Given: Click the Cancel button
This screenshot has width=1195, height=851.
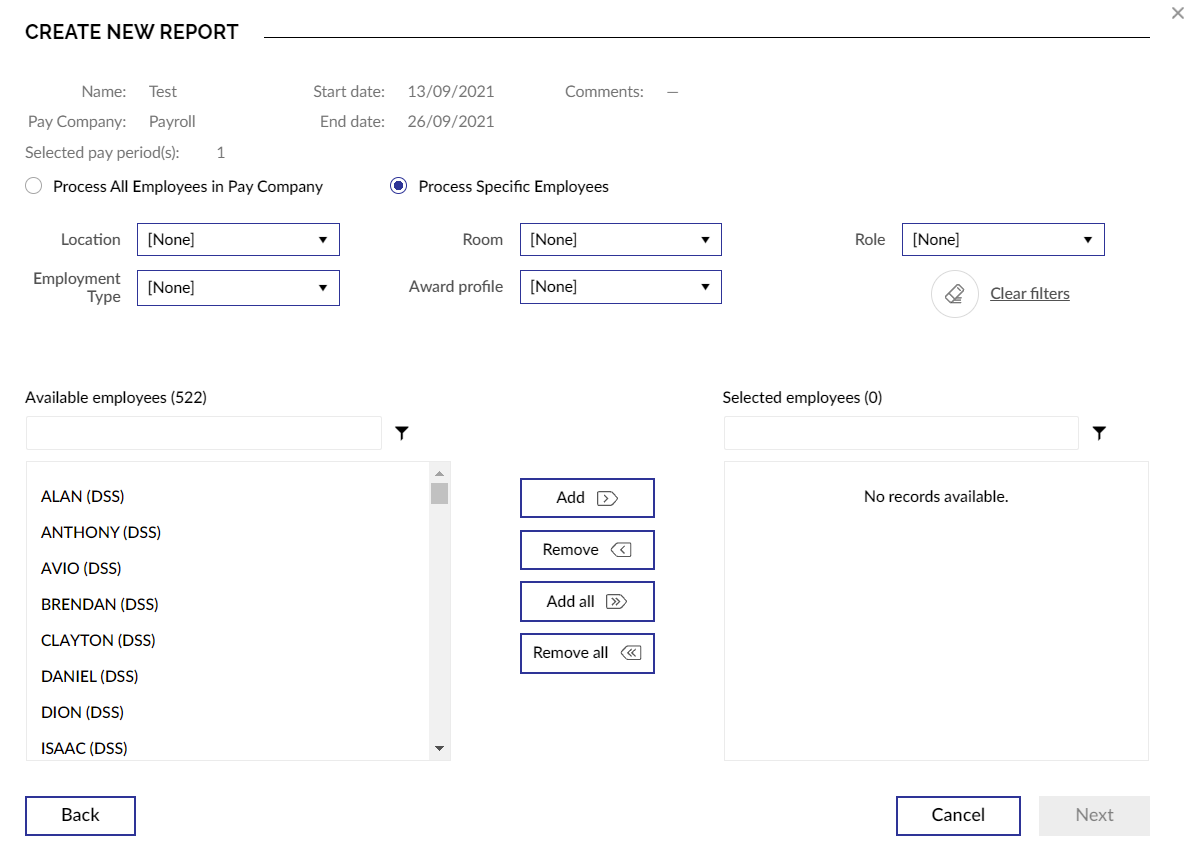Looking at the screenshot, I should click(x=958, y=815).
